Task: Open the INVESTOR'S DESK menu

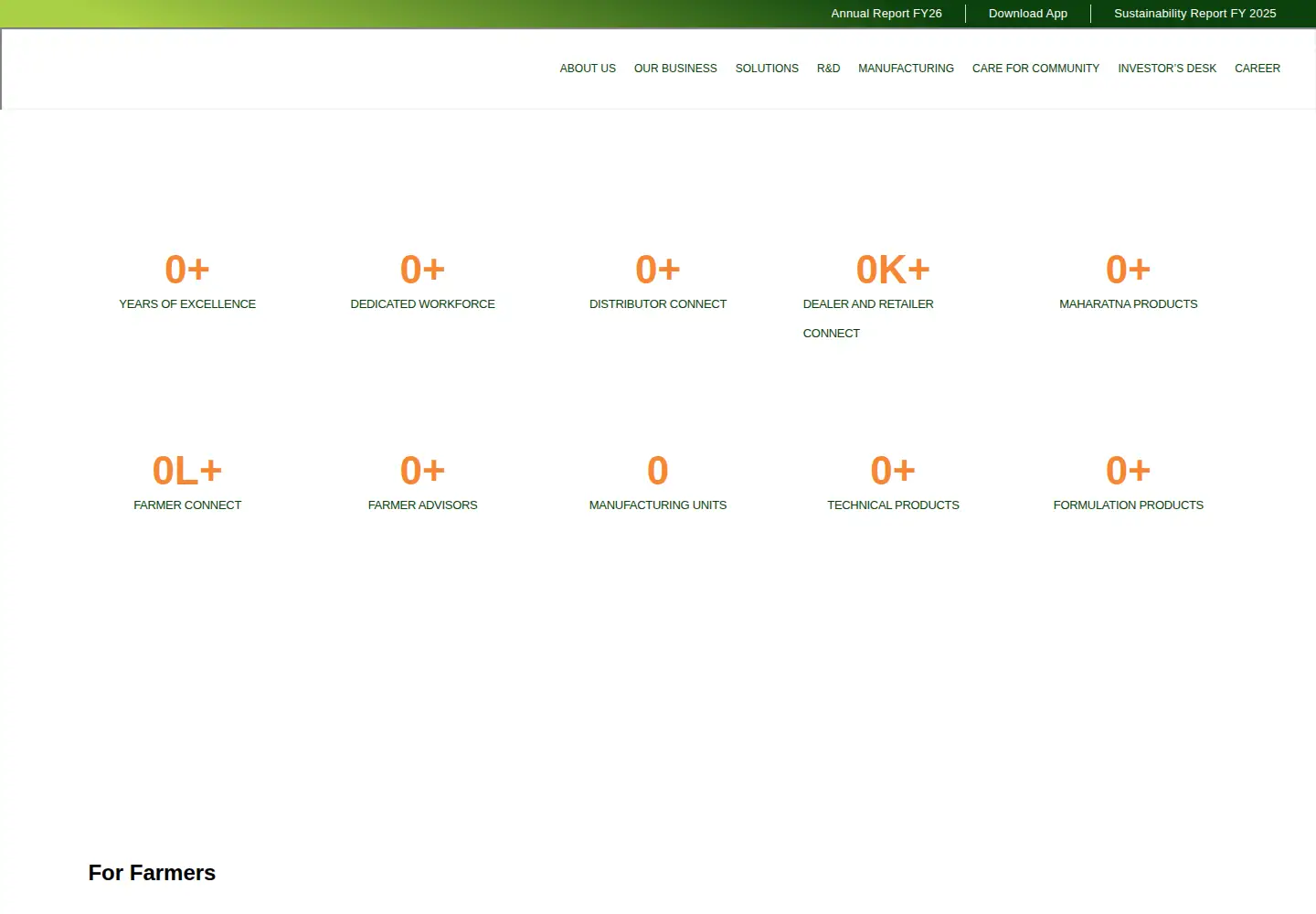Action: (1167, 69)
